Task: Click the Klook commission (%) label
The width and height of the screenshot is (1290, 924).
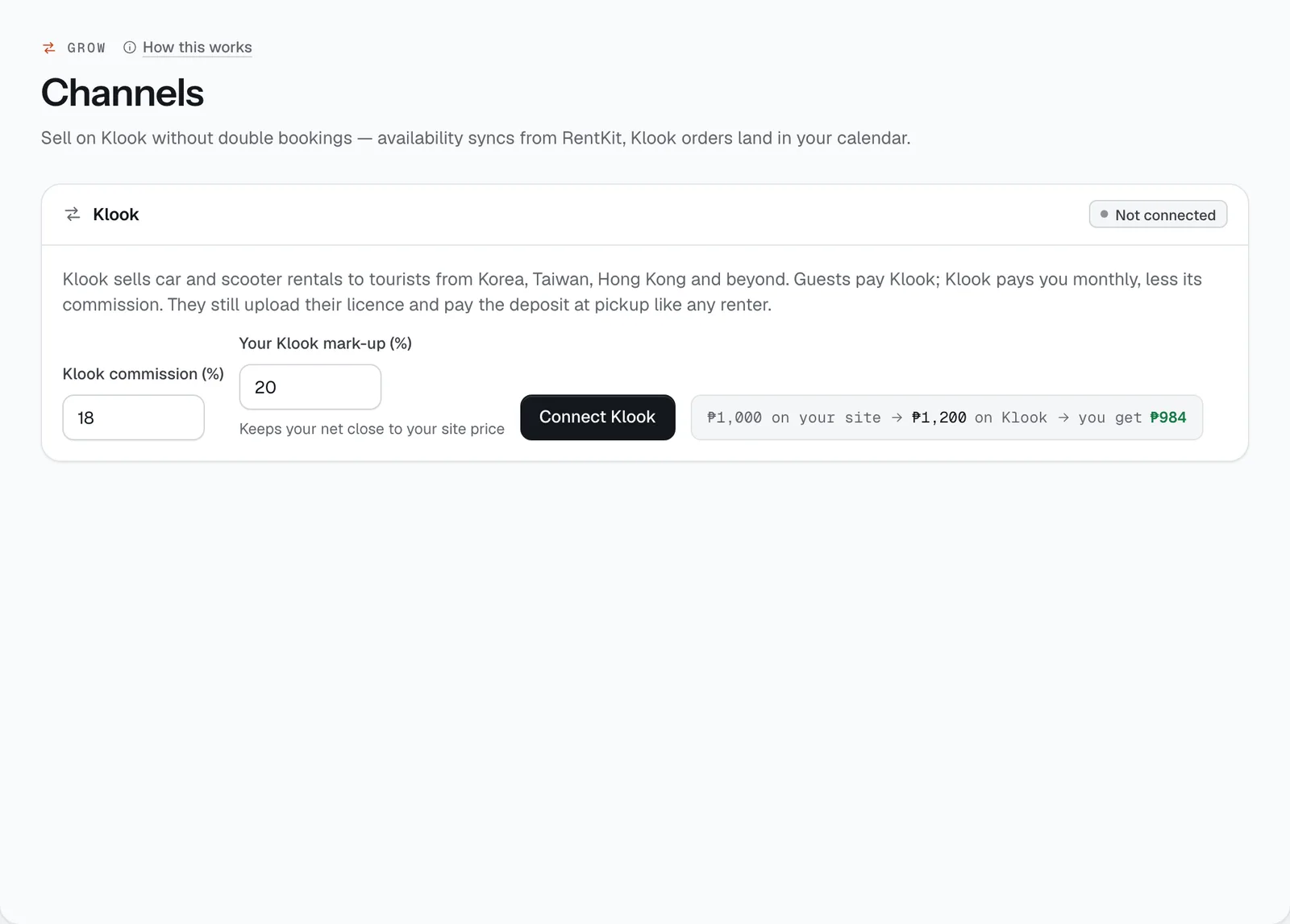Action: pyautogui.click(x=144, y=374)
